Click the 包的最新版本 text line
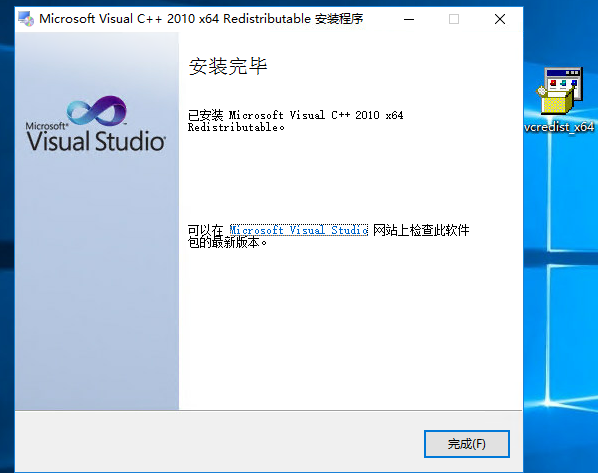 coord(227,242)
